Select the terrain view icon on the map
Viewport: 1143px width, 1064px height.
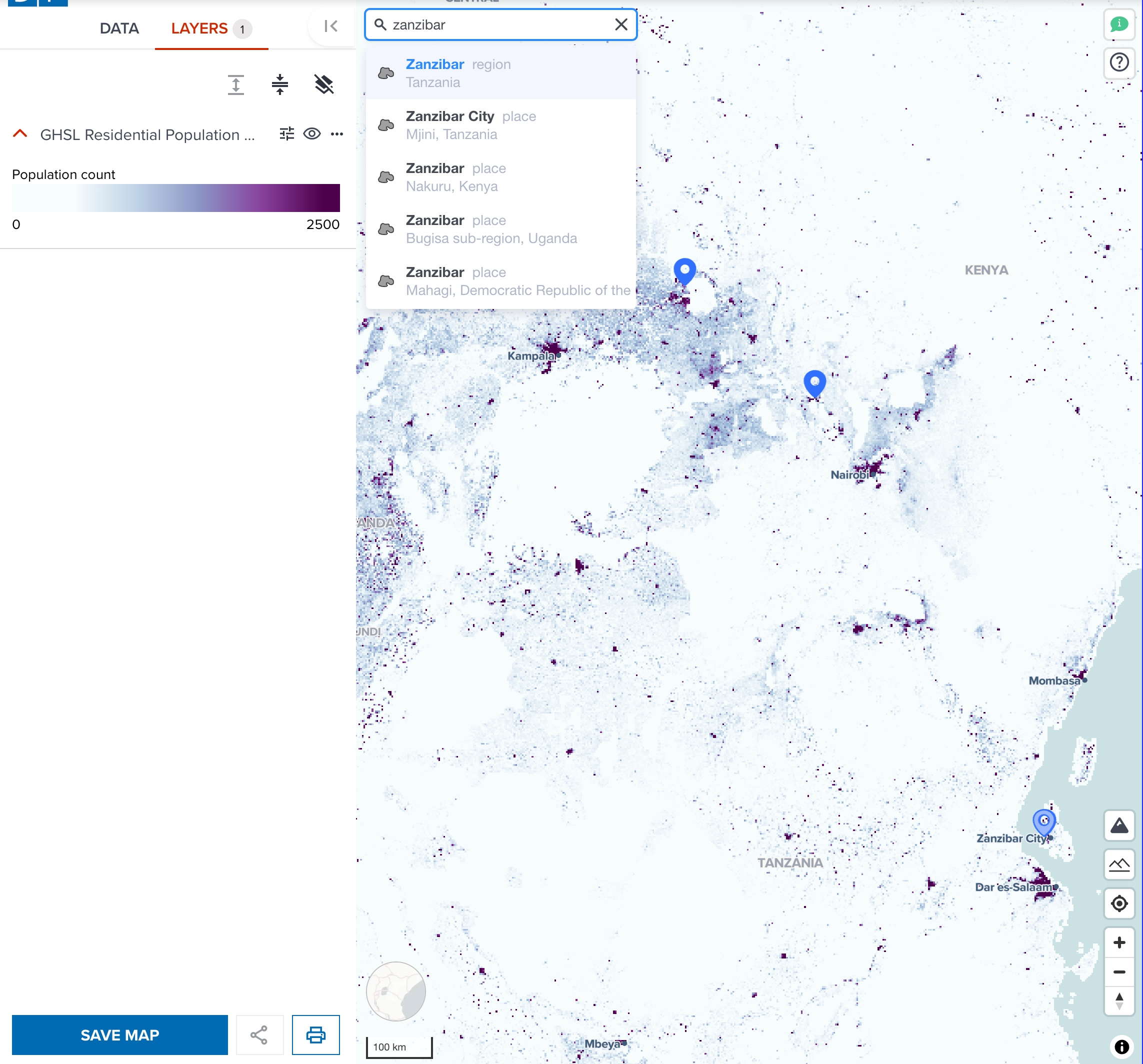[x=1119, y=825]
